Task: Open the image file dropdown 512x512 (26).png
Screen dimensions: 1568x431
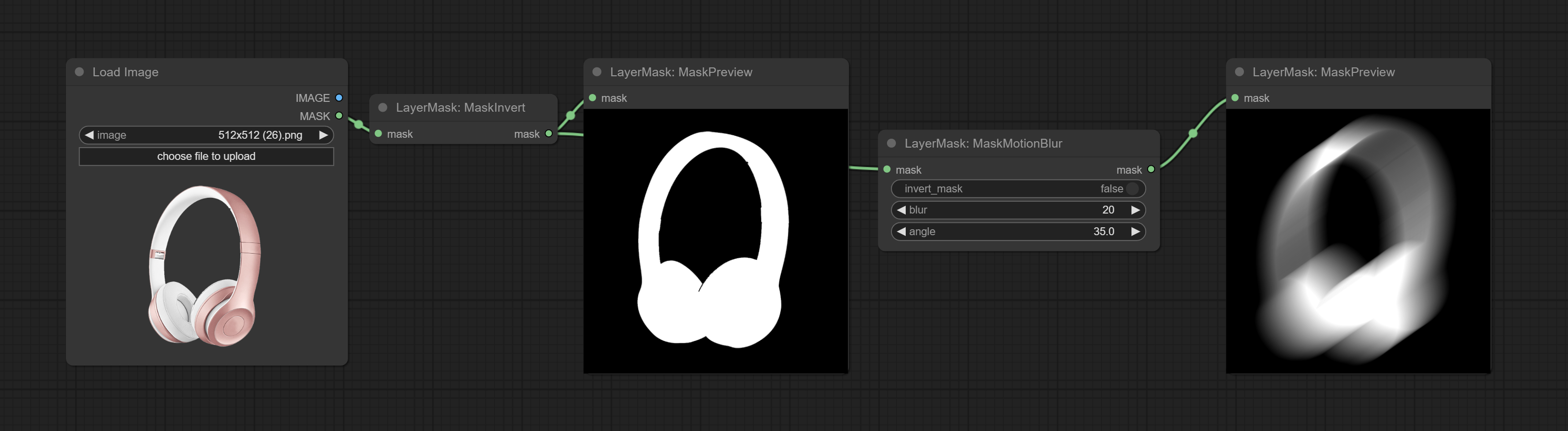Action: (x=207, y=135)
